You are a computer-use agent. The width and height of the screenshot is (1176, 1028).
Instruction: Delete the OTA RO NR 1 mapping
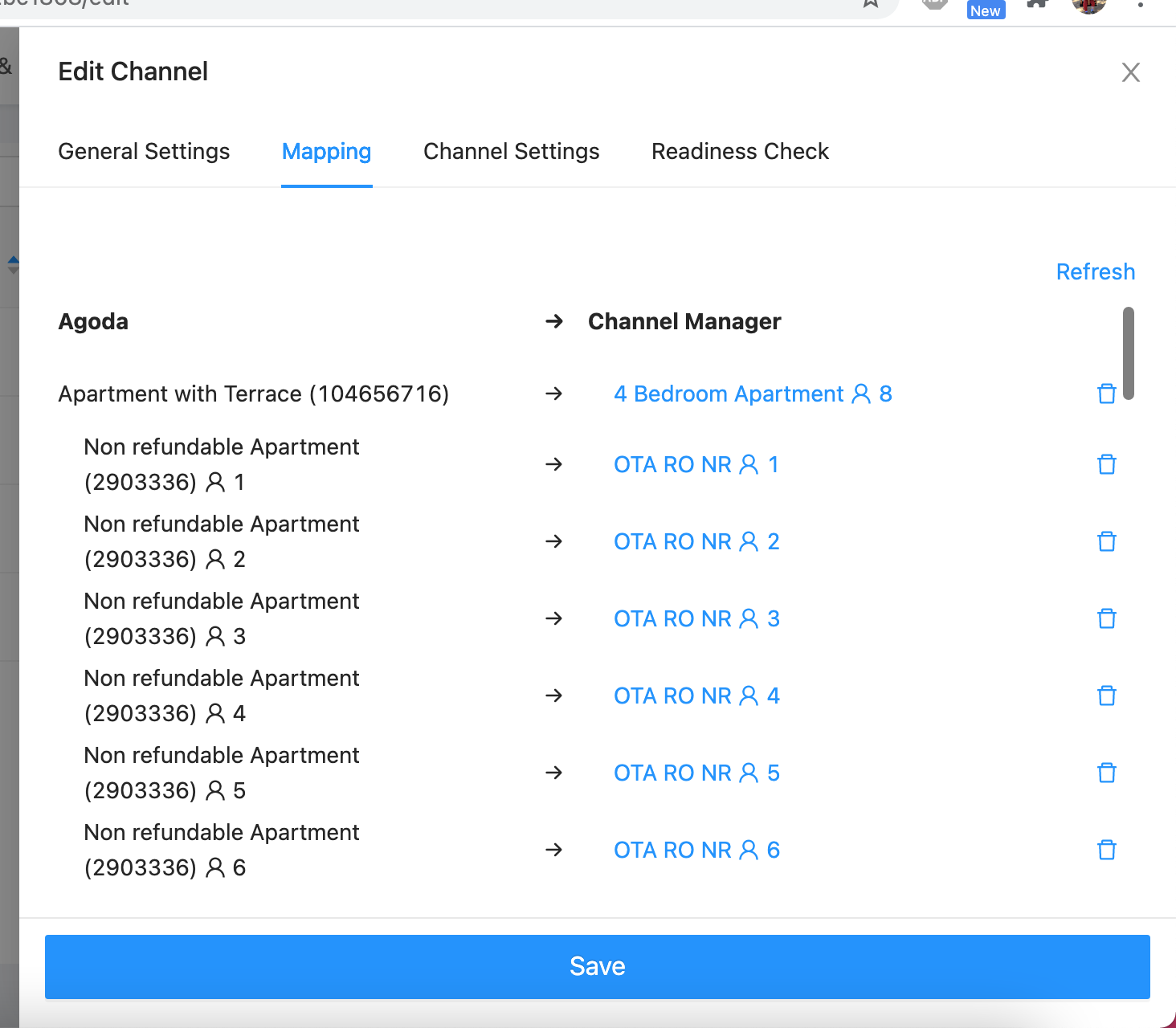click(1107, 464)
